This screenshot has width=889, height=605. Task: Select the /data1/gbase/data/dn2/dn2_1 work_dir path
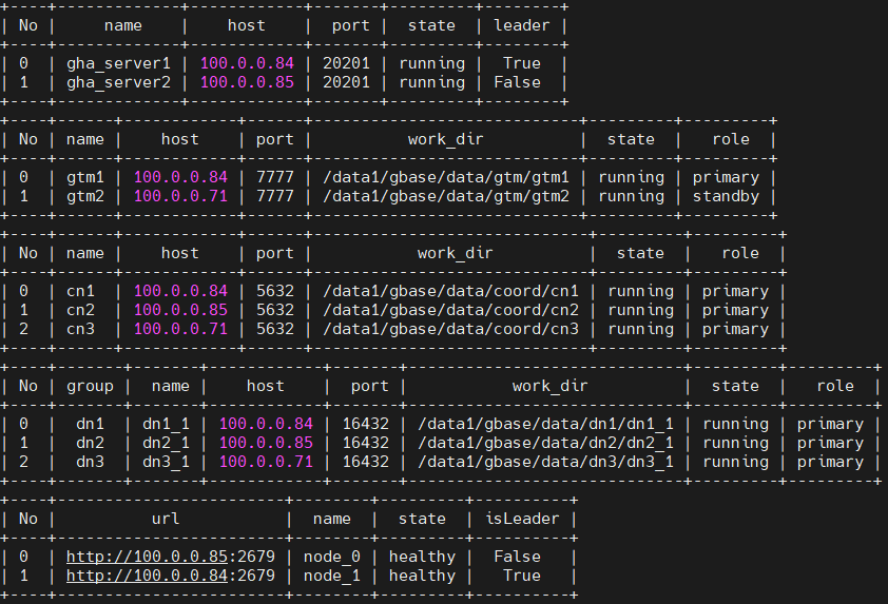pyautogui.click(x=545, y=443)
